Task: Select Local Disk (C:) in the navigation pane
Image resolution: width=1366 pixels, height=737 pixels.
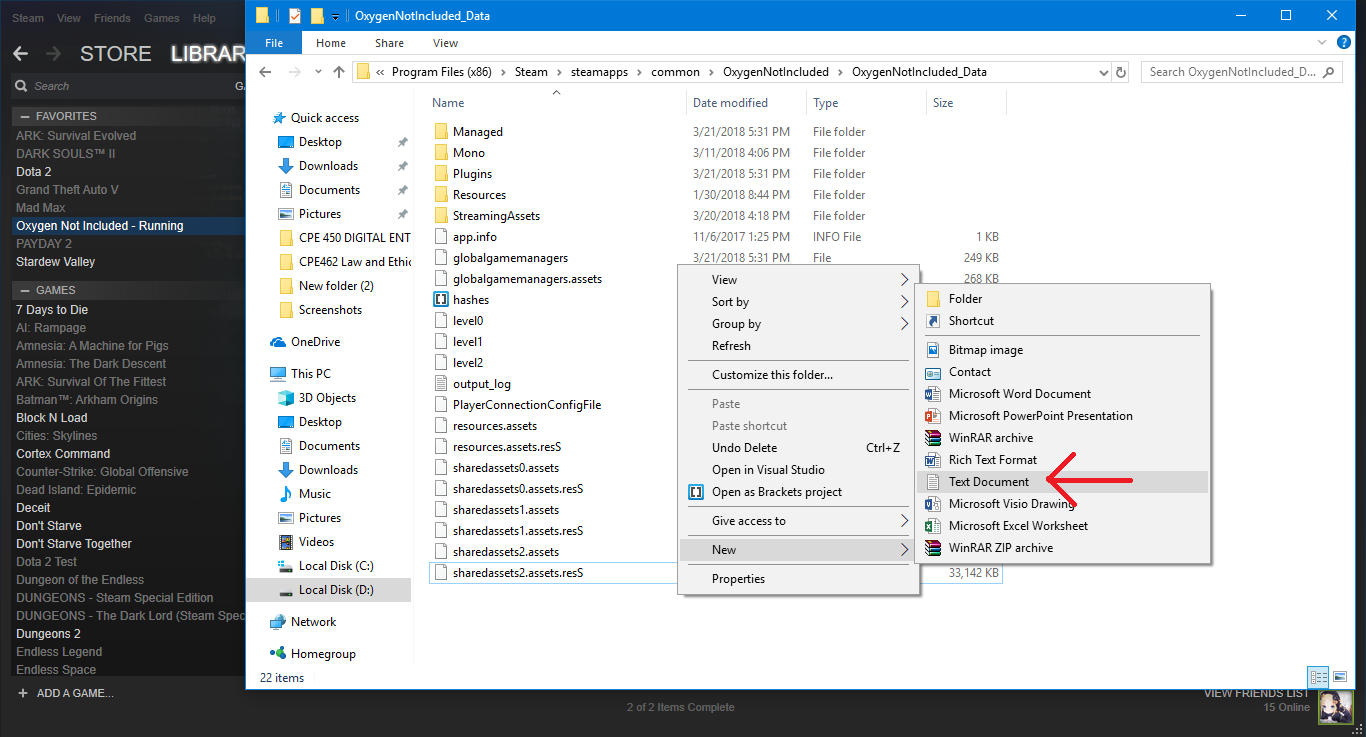Action: (x=336, y=566)
